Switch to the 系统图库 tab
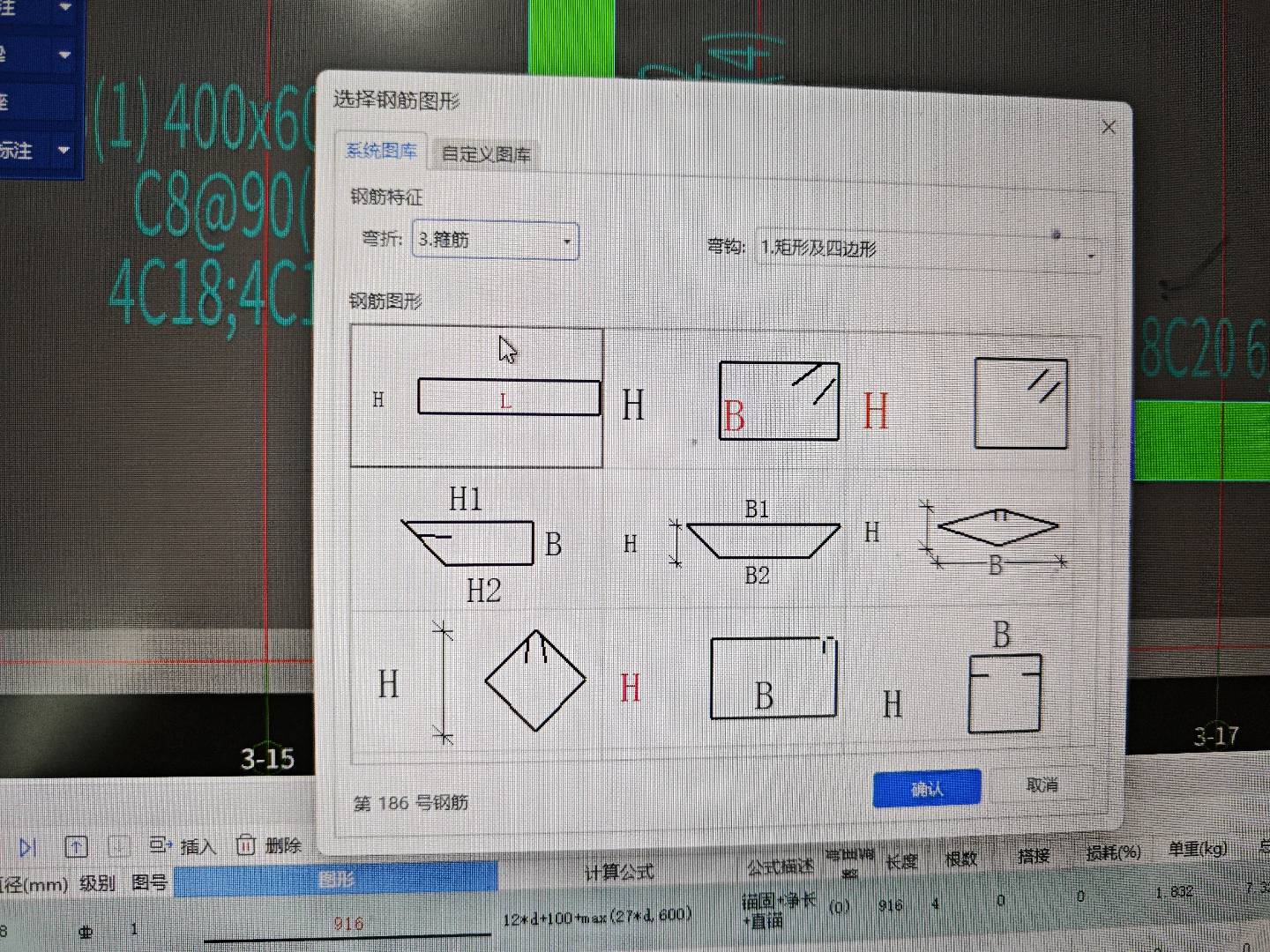The image size is (1270, 952). (x=381, y=151)
